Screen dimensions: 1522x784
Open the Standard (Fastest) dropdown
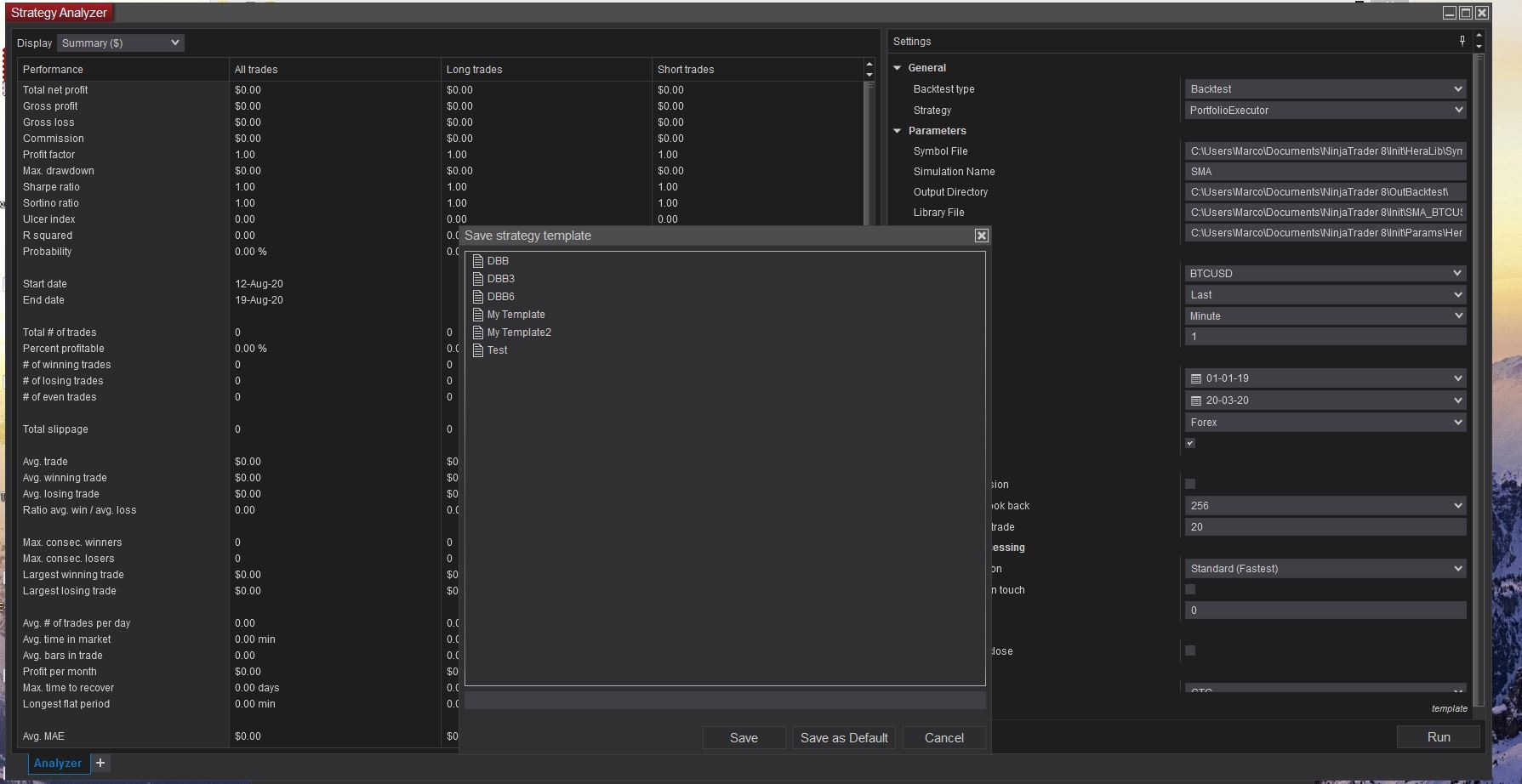(1325, 569)
